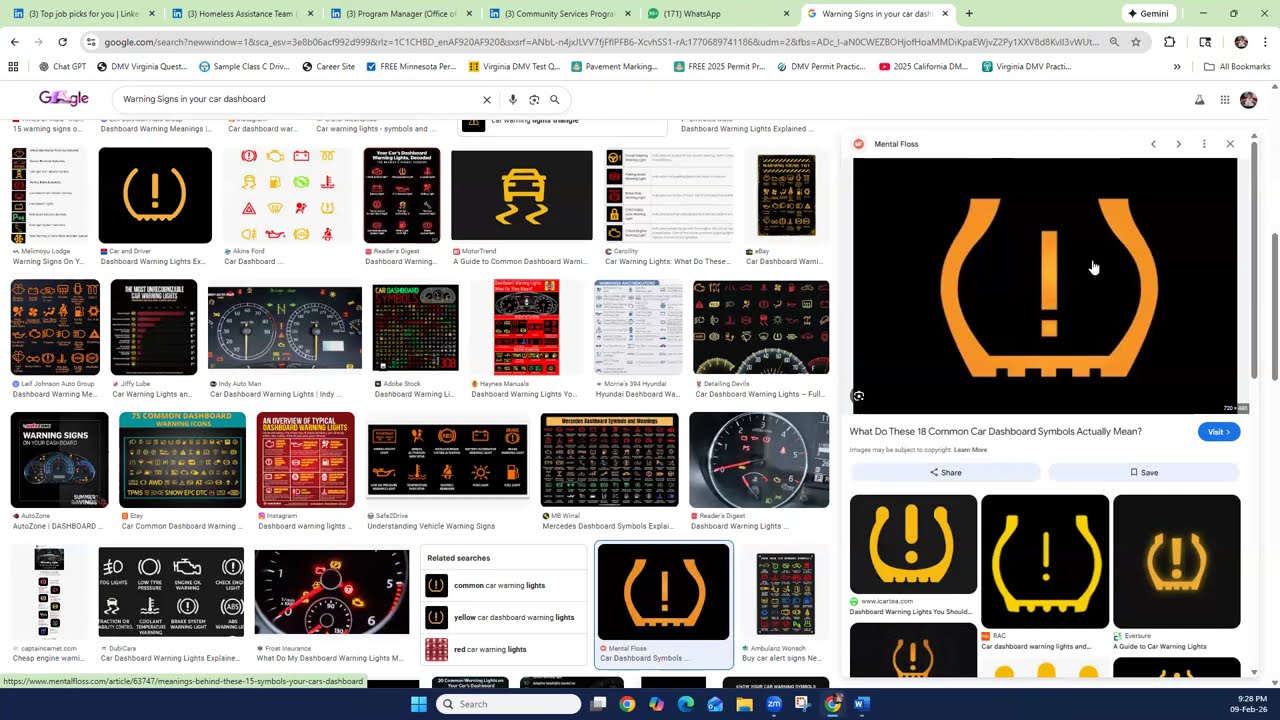Go back in browser history
Image resolution: width=1280 pixels, height=720 pixels.
(14, 42)
